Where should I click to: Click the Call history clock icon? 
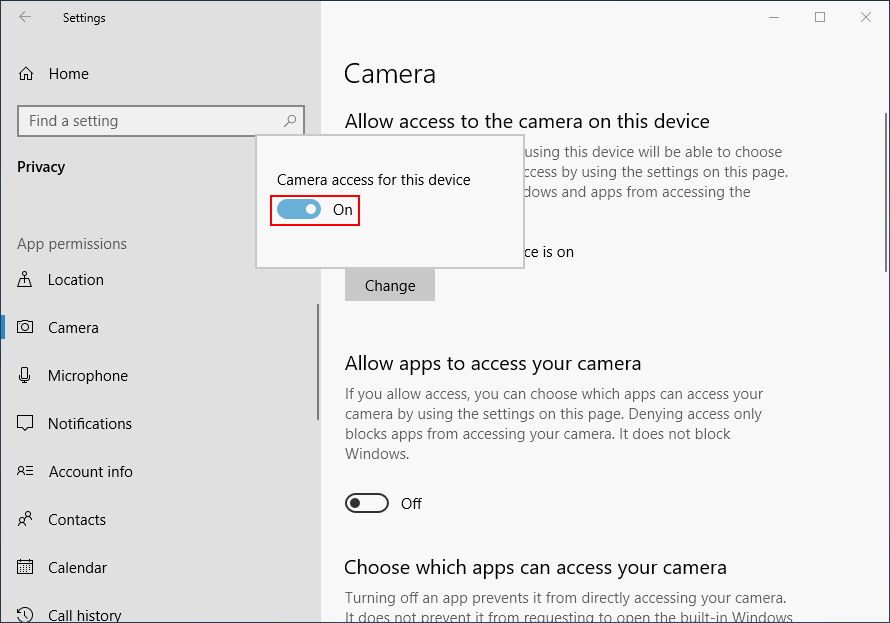point(25,614)
